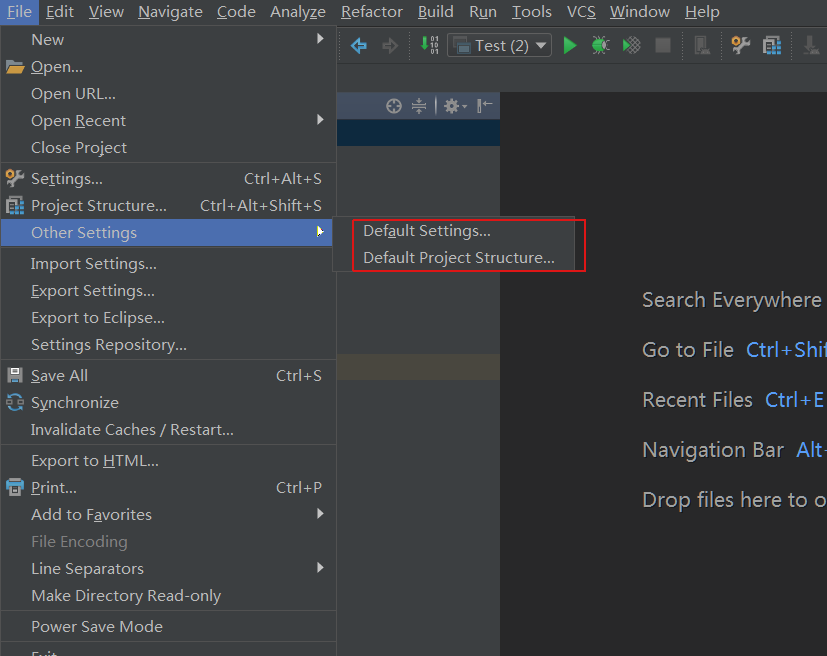Click the Back navigation arrow in toolbar
827x656 pixels.
point(359,46)
